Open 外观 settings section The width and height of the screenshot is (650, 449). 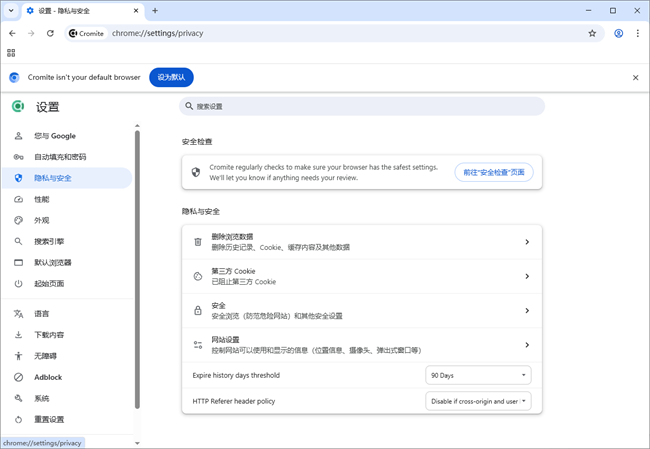pyautogui.click(x=67, y=221)
